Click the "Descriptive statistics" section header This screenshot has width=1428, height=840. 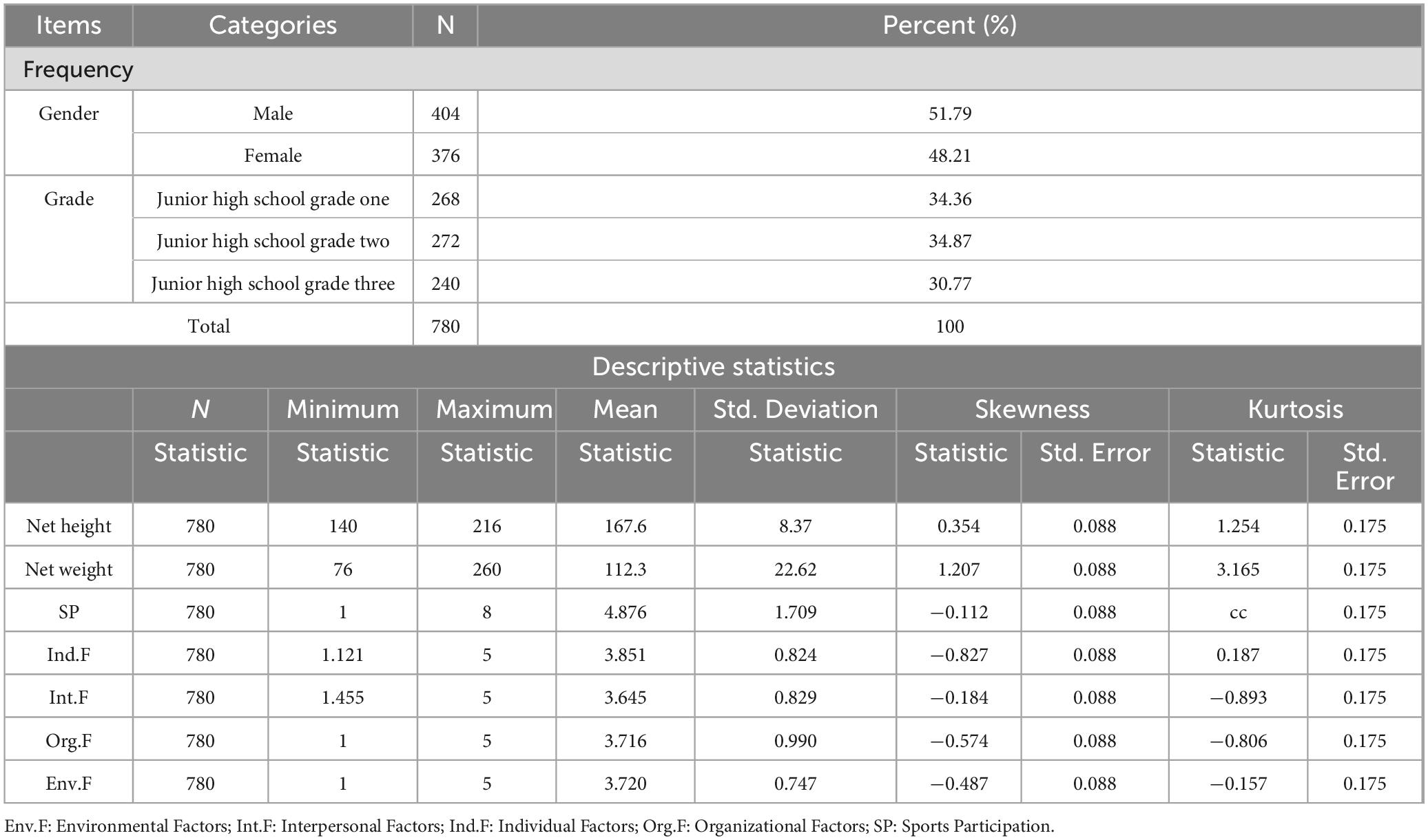(713, 367)
